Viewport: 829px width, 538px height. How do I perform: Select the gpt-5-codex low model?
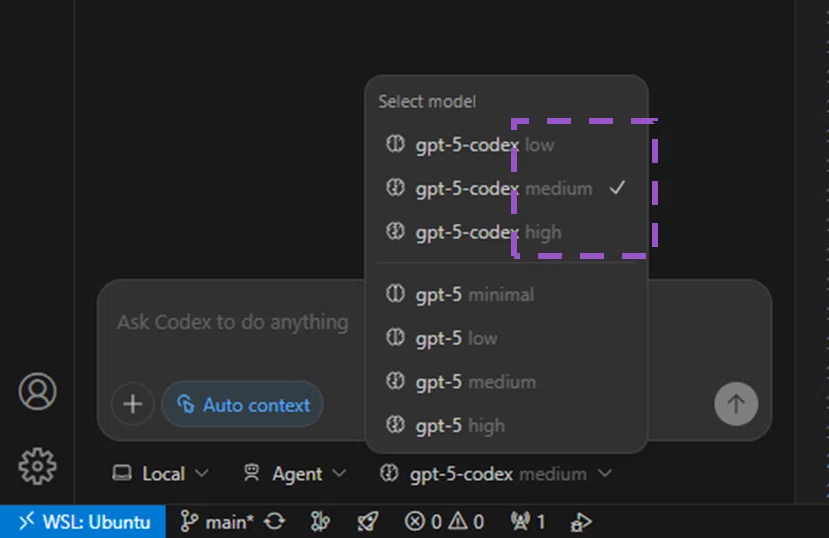point(506,144)
